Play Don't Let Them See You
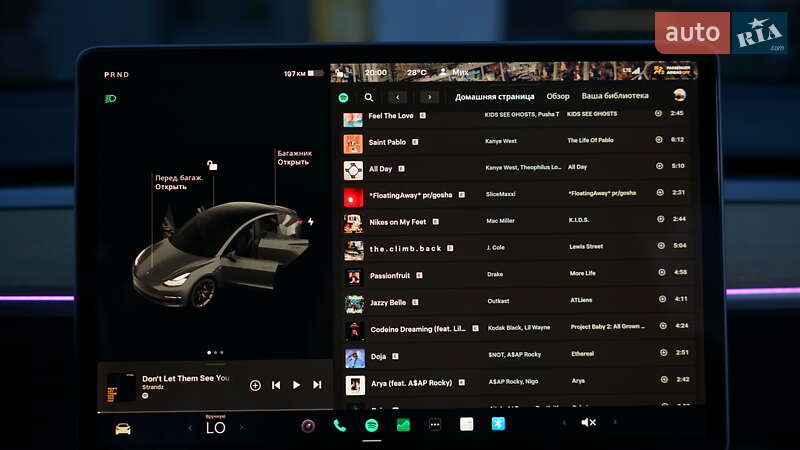This screenshot has height=450, width=800. (296, 385)
